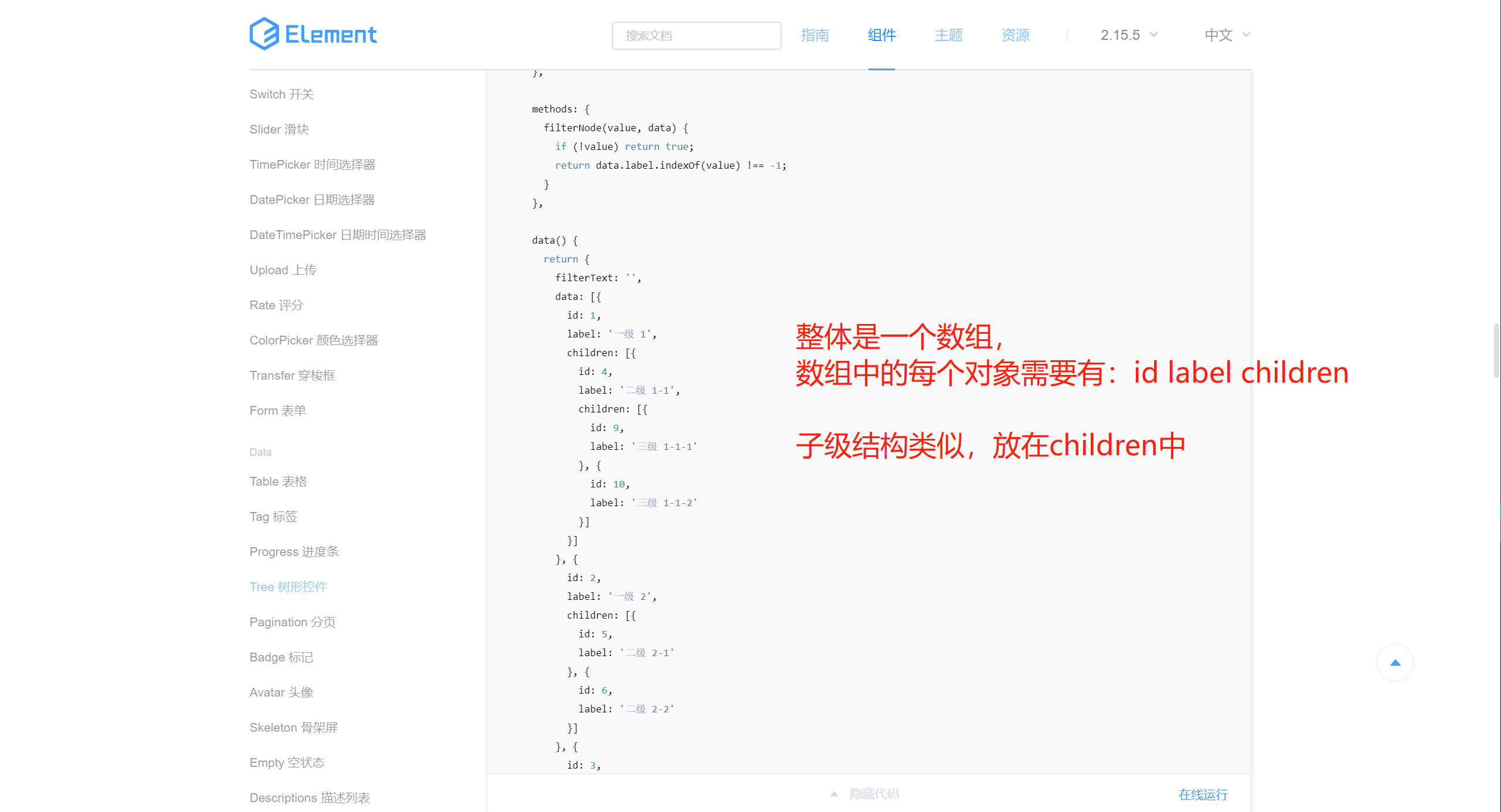Open the language dropdown arrow next to 中文
This screenshot has height=812, width=1501.
pyautogui.click(x=1246, y=35)
